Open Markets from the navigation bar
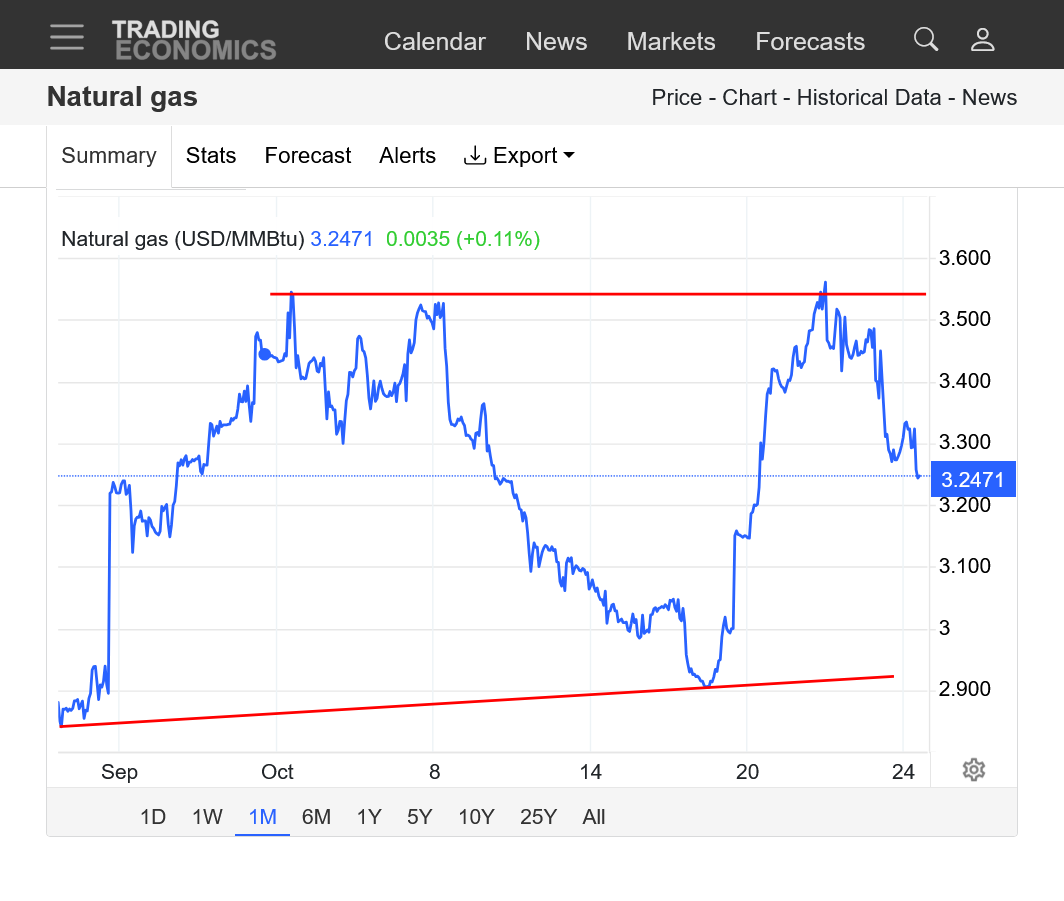1064x901 pixels. (x=671, y=42)
